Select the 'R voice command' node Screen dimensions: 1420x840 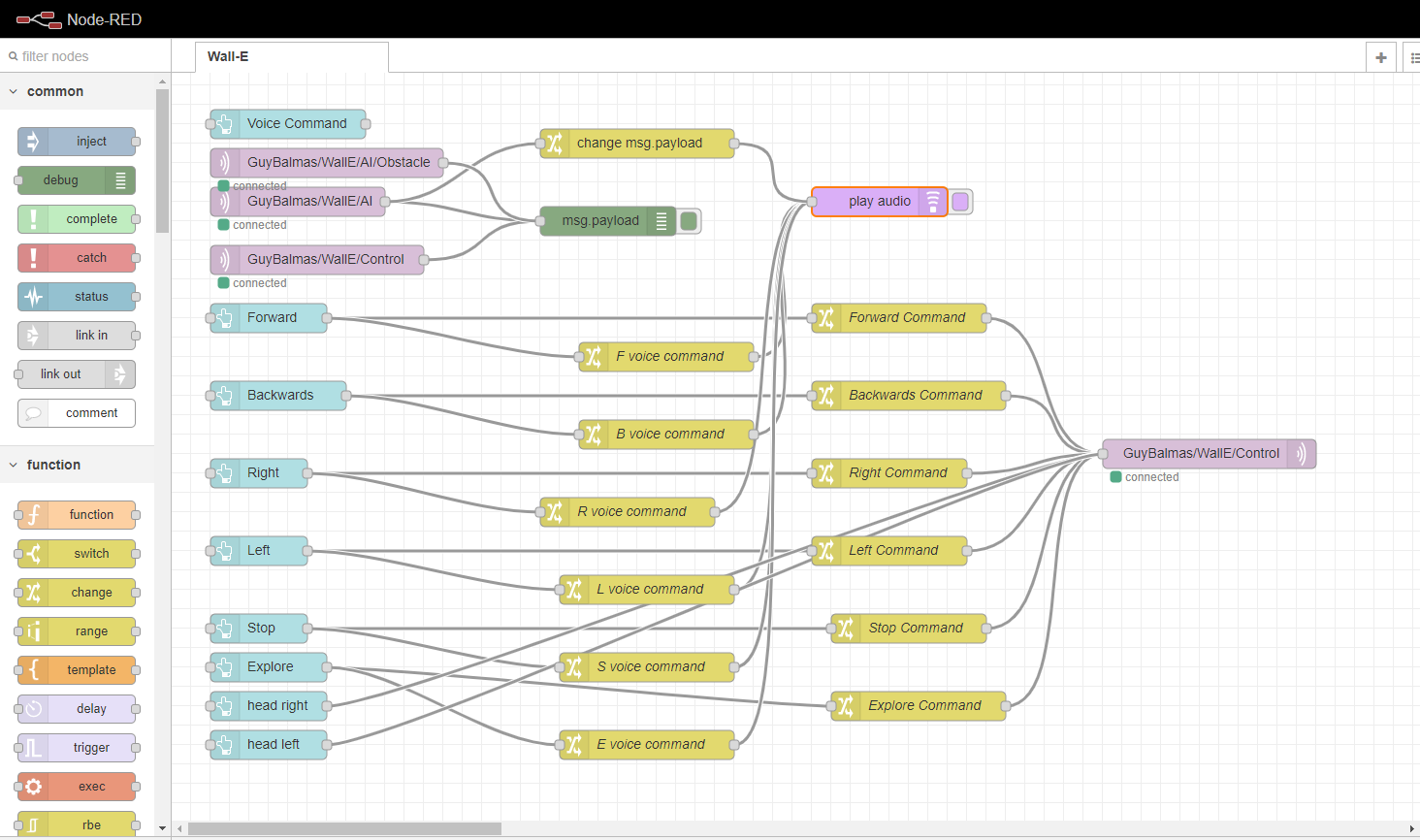tap(628, 512)
